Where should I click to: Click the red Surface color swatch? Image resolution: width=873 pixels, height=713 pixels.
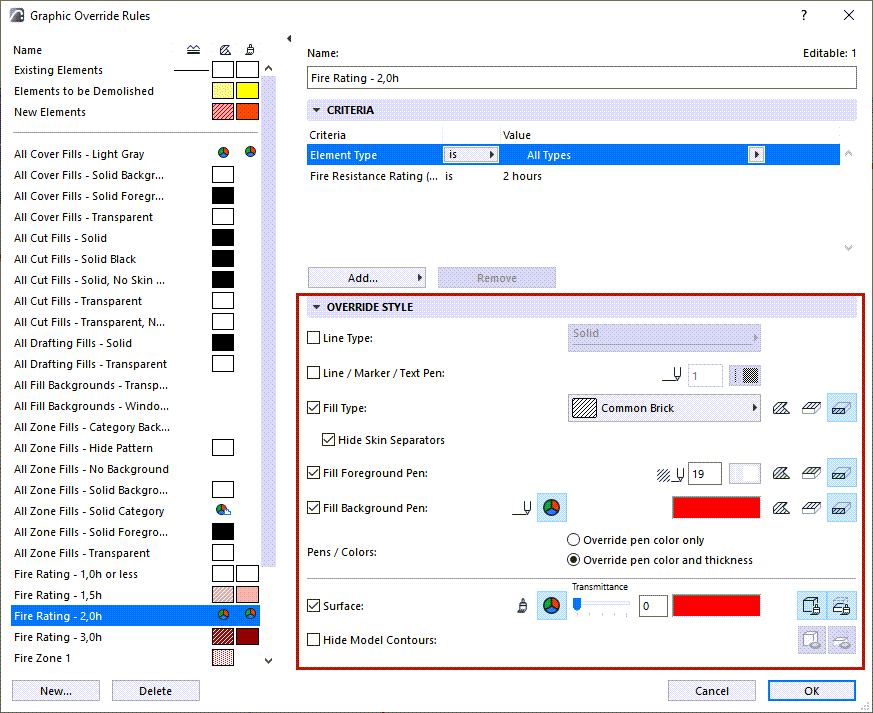[x=716, y=606]
